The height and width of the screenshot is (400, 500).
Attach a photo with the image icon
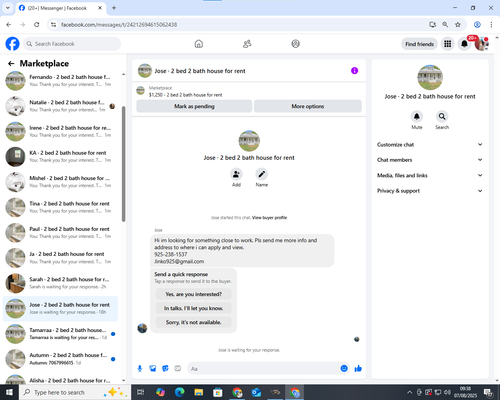(x=153, y=368)
